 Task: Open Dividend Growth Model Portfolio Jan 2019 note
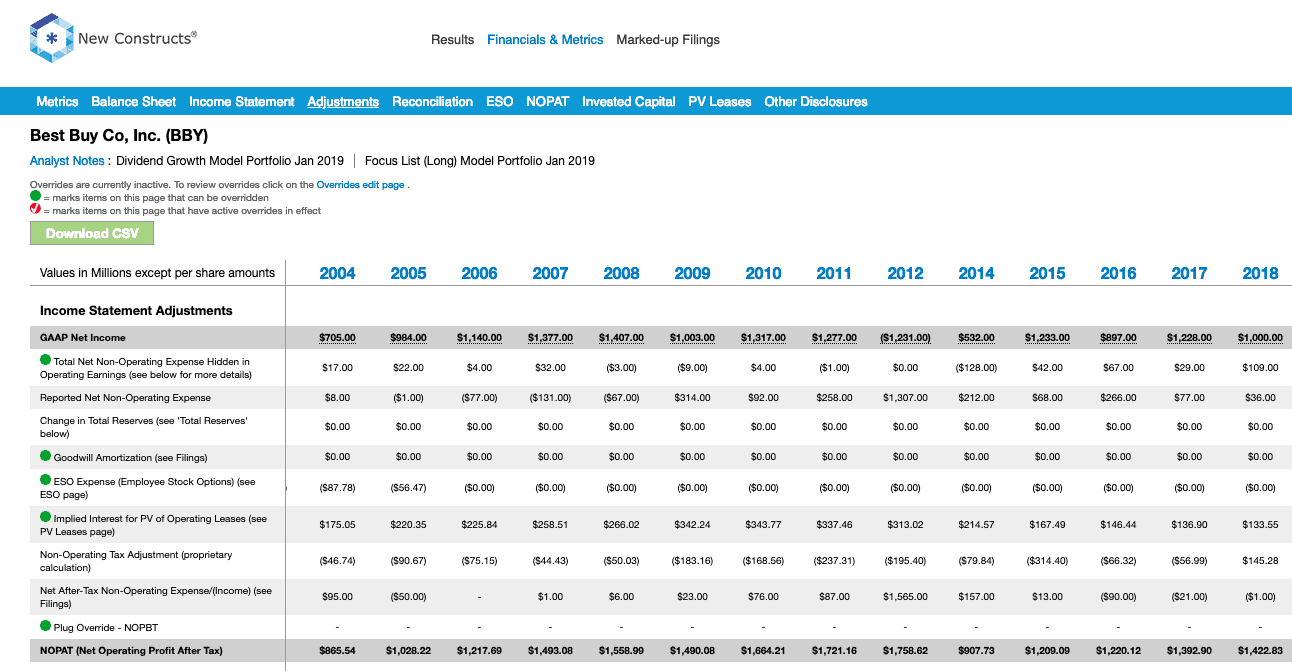click(230, 161)
